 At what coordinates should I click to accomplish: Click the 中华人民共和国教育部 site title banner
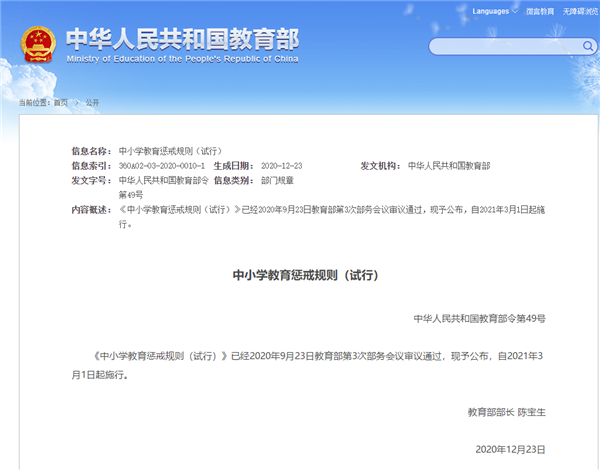181,38
